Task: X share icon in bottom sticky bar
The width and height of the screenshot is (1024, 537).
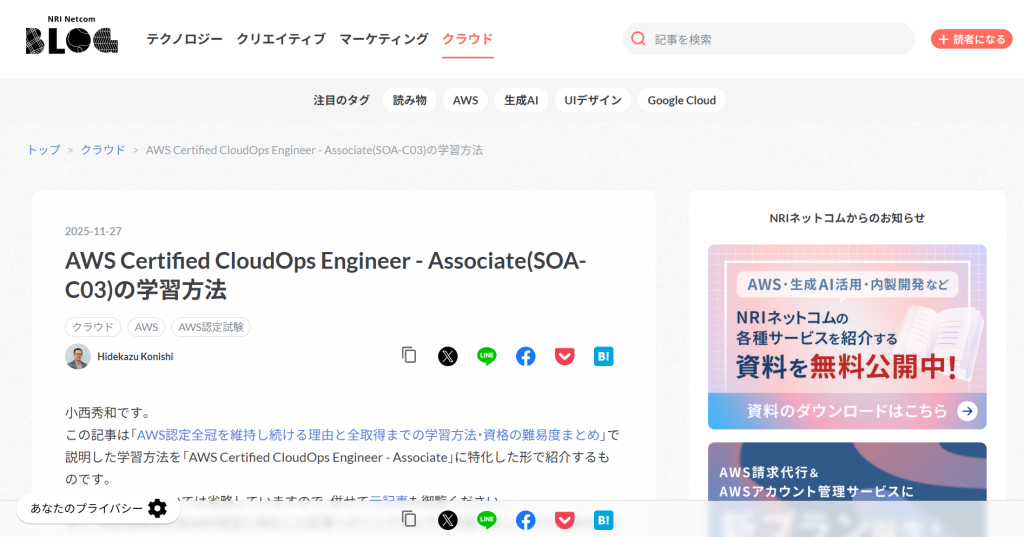Action: pyautogui.click(x=447, y=520)
